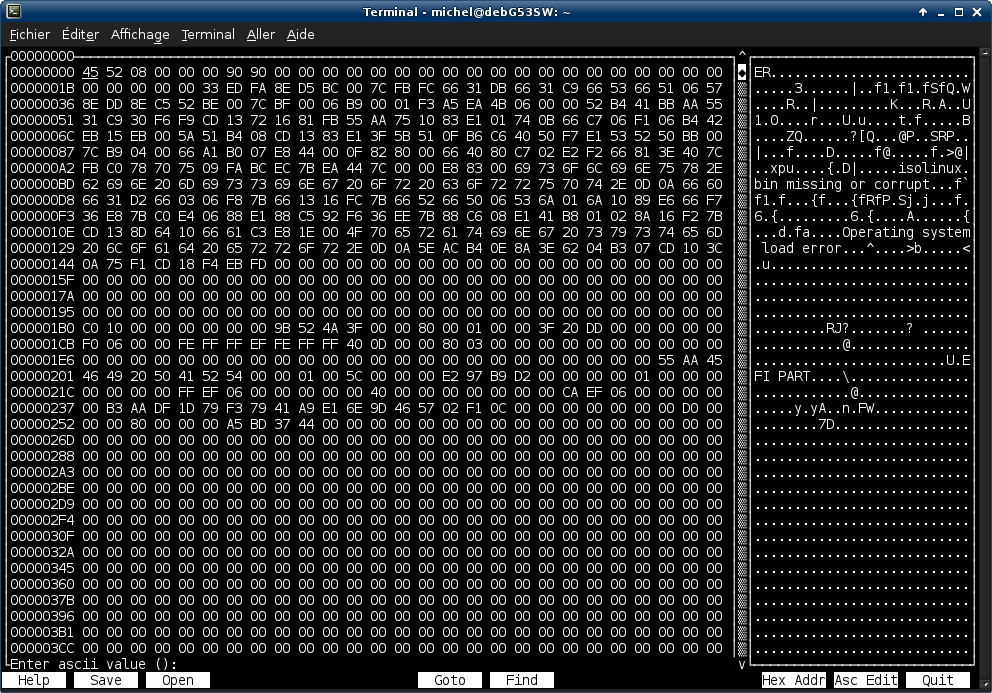This screenshot has width=992, height=693.
Task: Open the Fichier menu
Action: click(30, 34)
